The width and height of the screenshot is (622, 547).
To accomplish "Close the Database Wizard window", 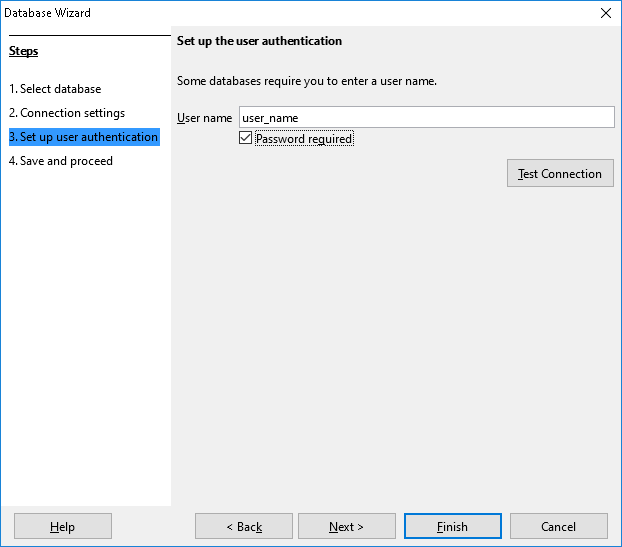I will (x=605, y=13).
